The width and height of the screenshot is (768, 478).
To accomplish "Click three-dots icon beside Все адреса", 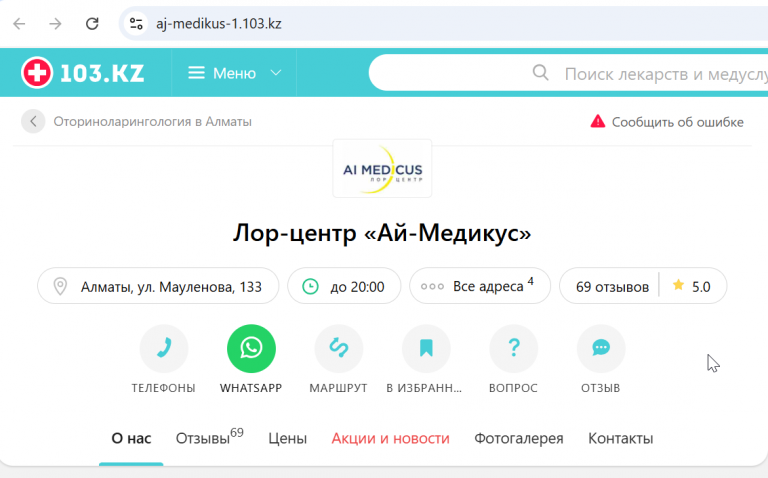I will coord(432,287).
